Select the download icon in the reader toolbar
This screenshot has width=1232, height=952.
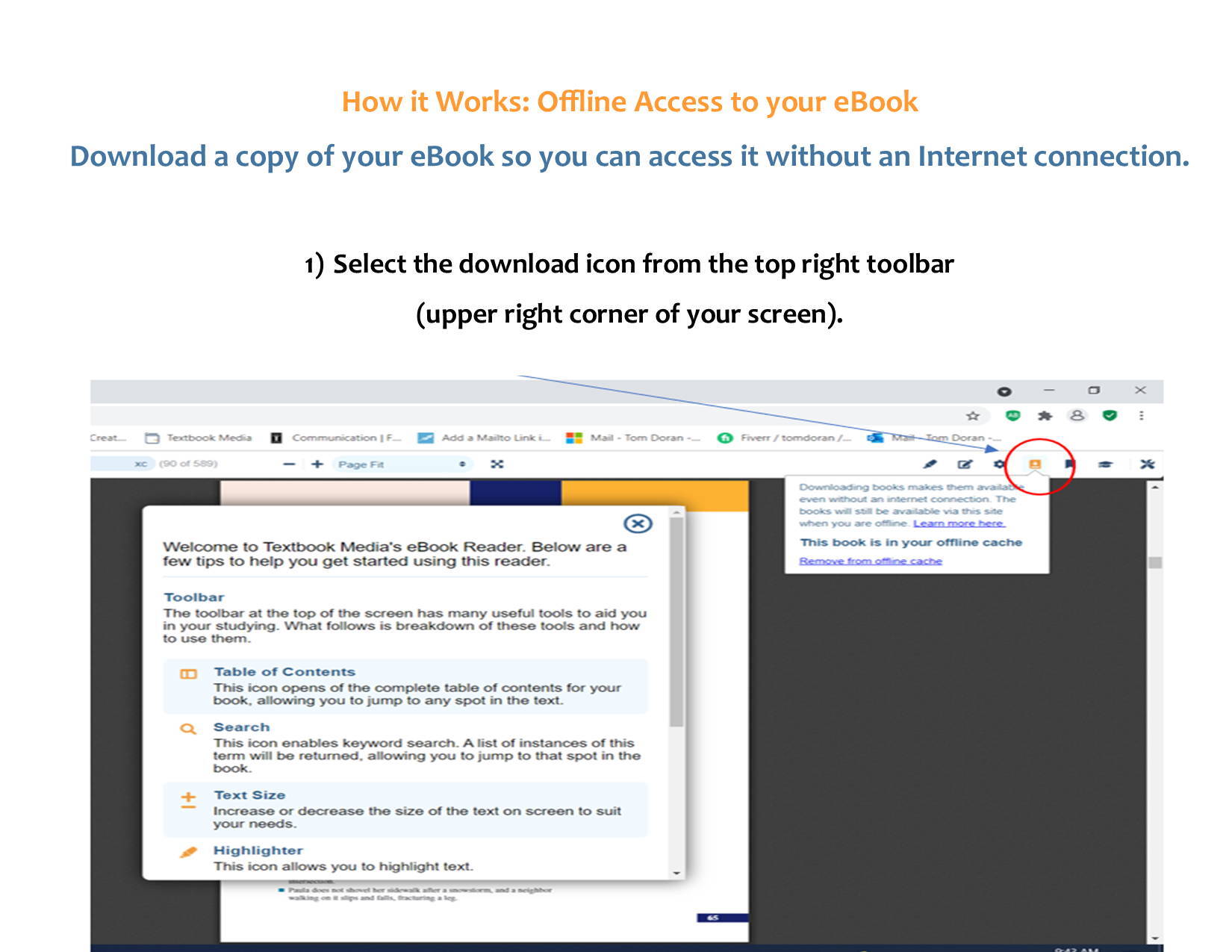[x=1036, y=464]
